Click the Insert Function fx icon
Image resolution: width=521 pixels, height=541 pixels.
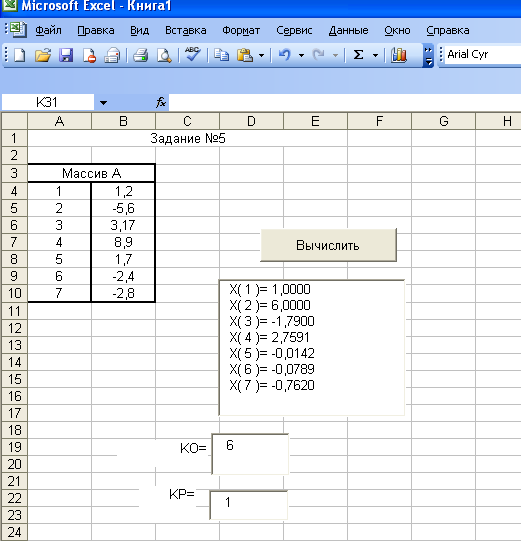pos(160,102)
